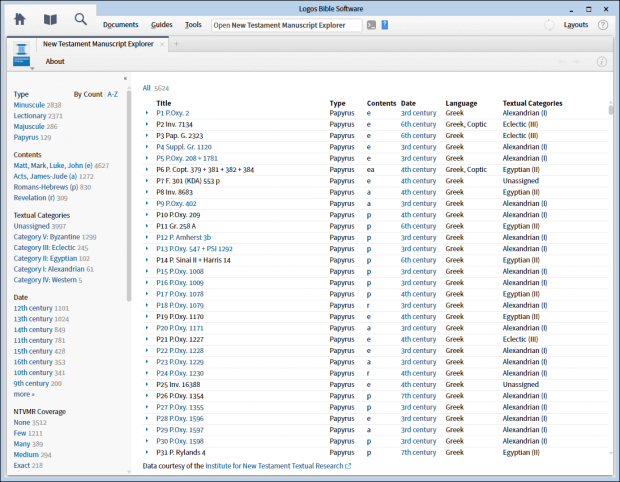Filter by Lectionary type
Image resolution: width=620 pixels, height=482 pixels.
pyautogui.click(x=30, y=115)
